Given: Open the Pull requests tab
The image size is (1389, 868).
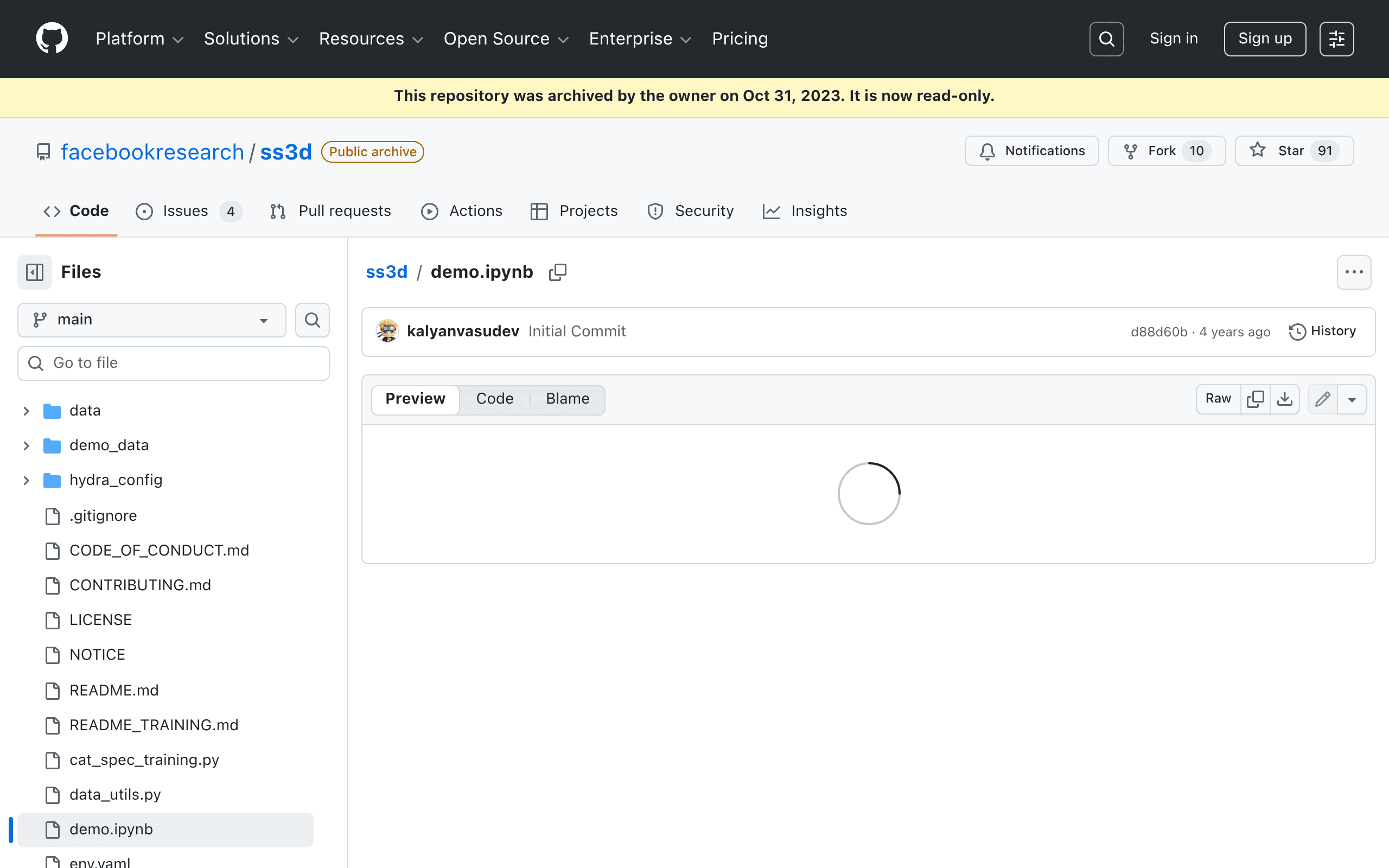Looking at the screenshot, I should 330,211.
